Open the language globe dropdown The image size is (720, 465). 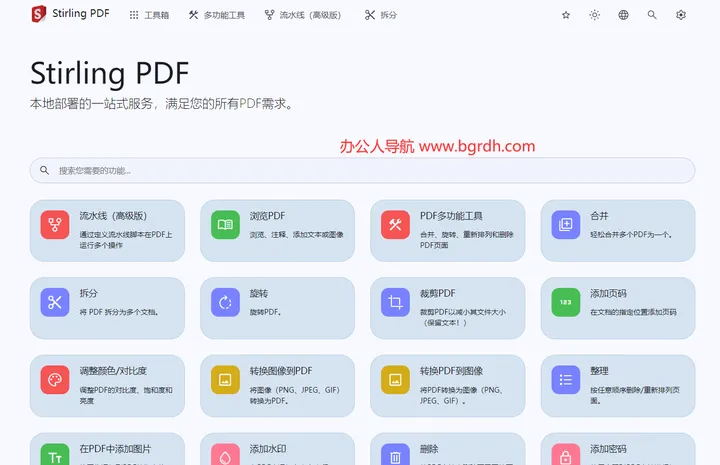623,15
